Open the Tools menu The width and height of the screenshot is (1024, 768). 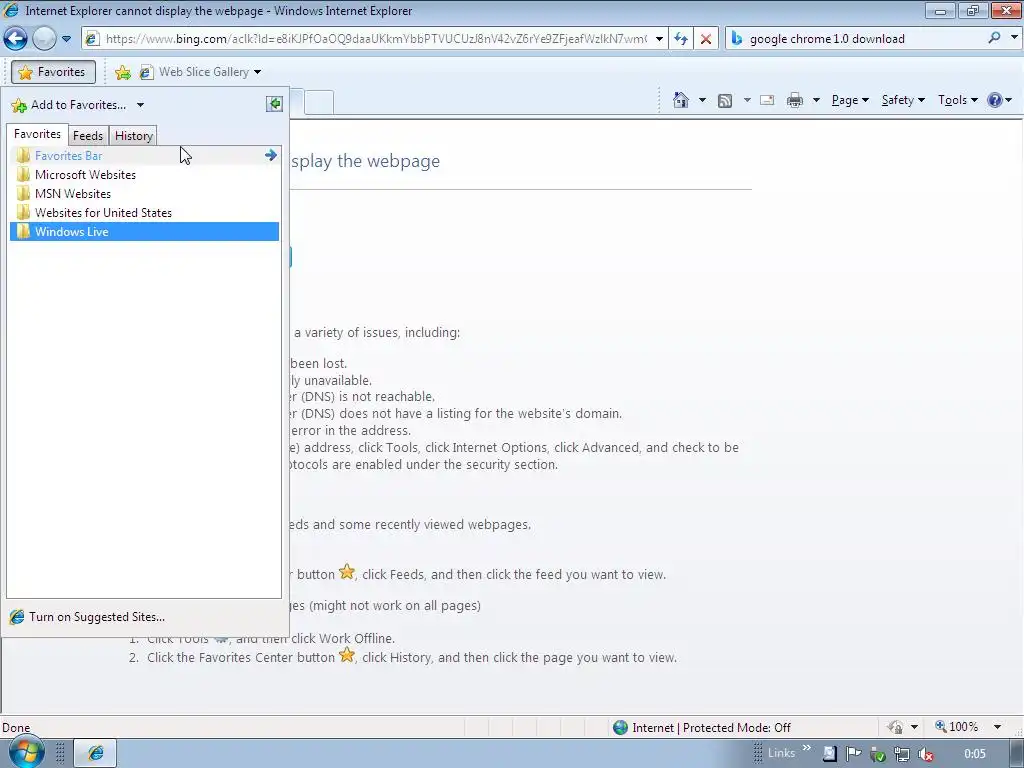(x=957, y=100)
